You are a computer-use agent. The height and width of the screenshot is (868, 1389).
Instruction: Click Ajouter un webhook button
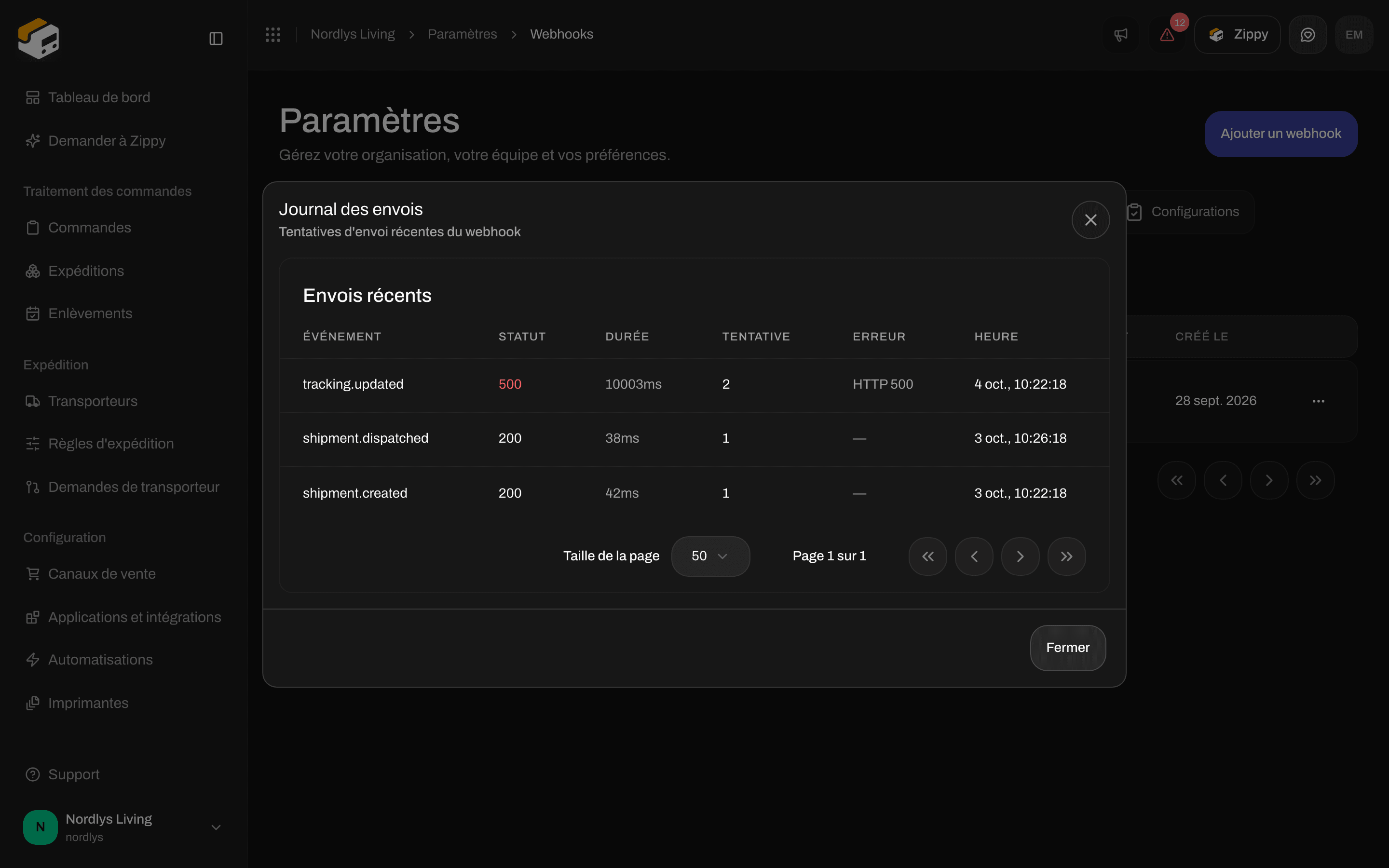(1280, 134)
